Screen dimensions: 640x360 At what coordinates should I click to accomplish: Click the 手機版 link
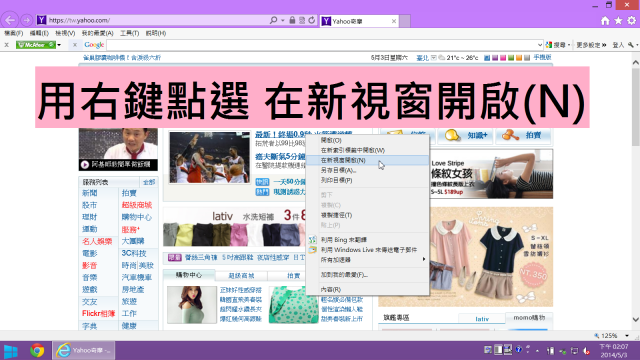point(542,58)
